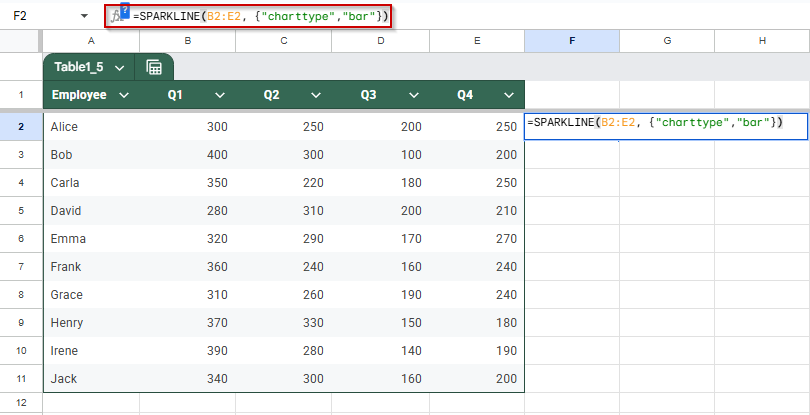The width and height of the screenshot is (810, 415).
Task: Click cell containing Carla
Action: [91, 182]
